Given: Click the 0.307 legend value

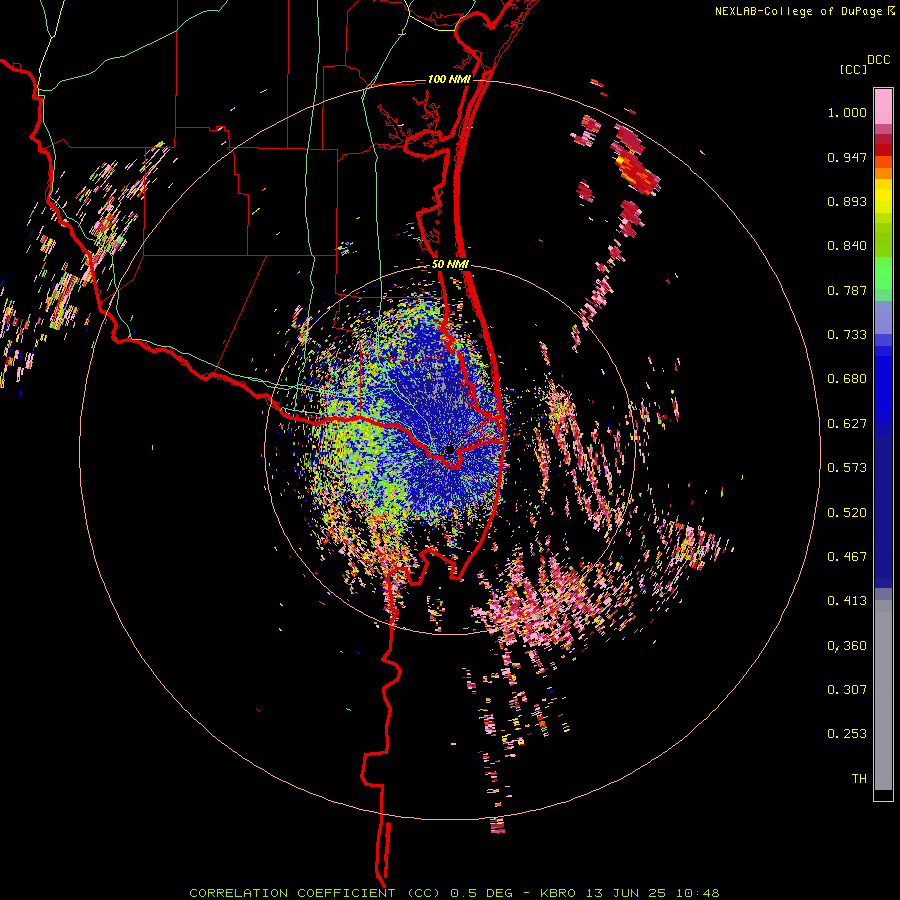Looking at the screenshot, I should pos(847,690).
